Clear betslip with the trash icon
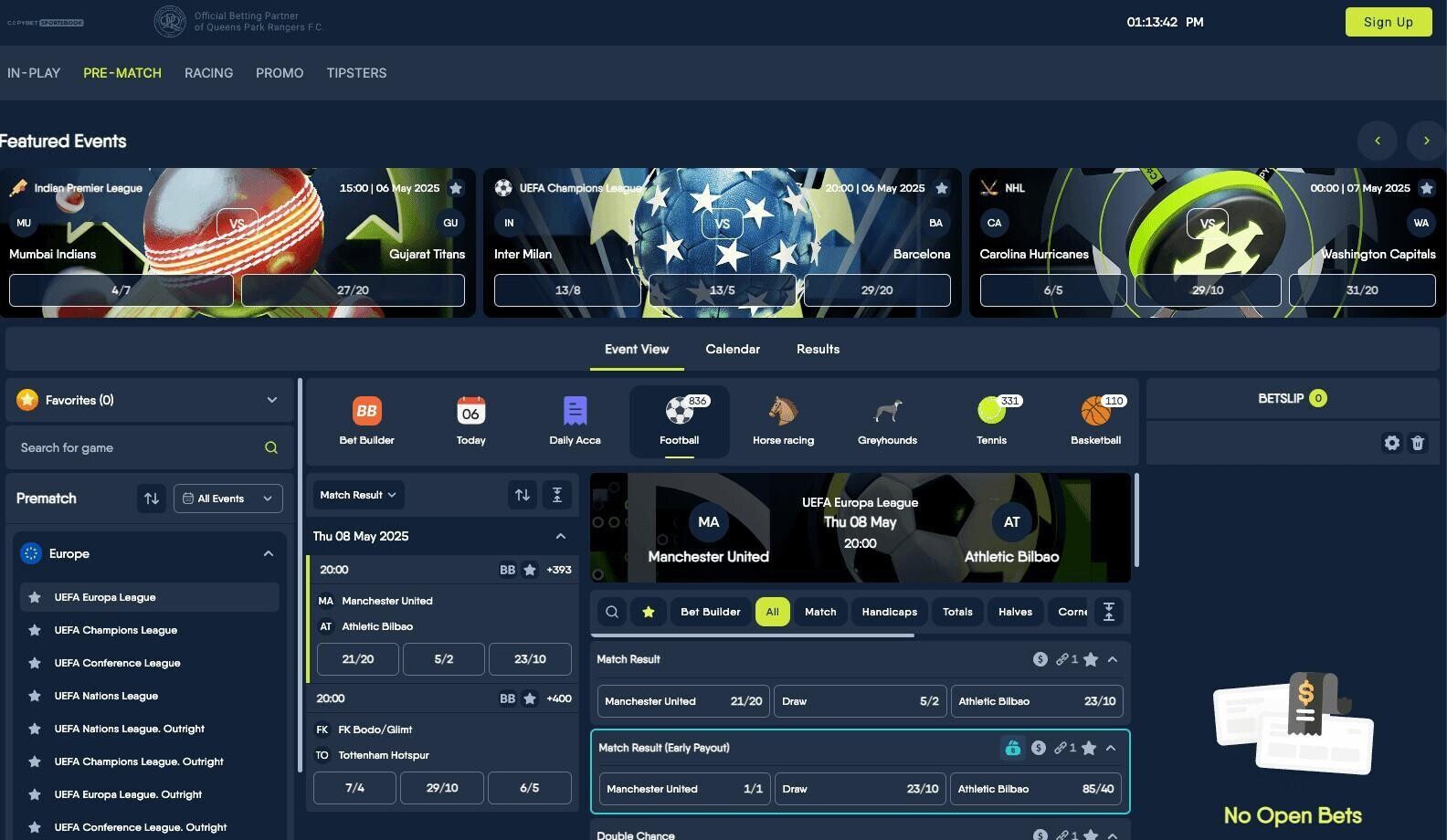Viewport: 1447px width, 840px height. pyautogui.click(x=1418, y=443)
